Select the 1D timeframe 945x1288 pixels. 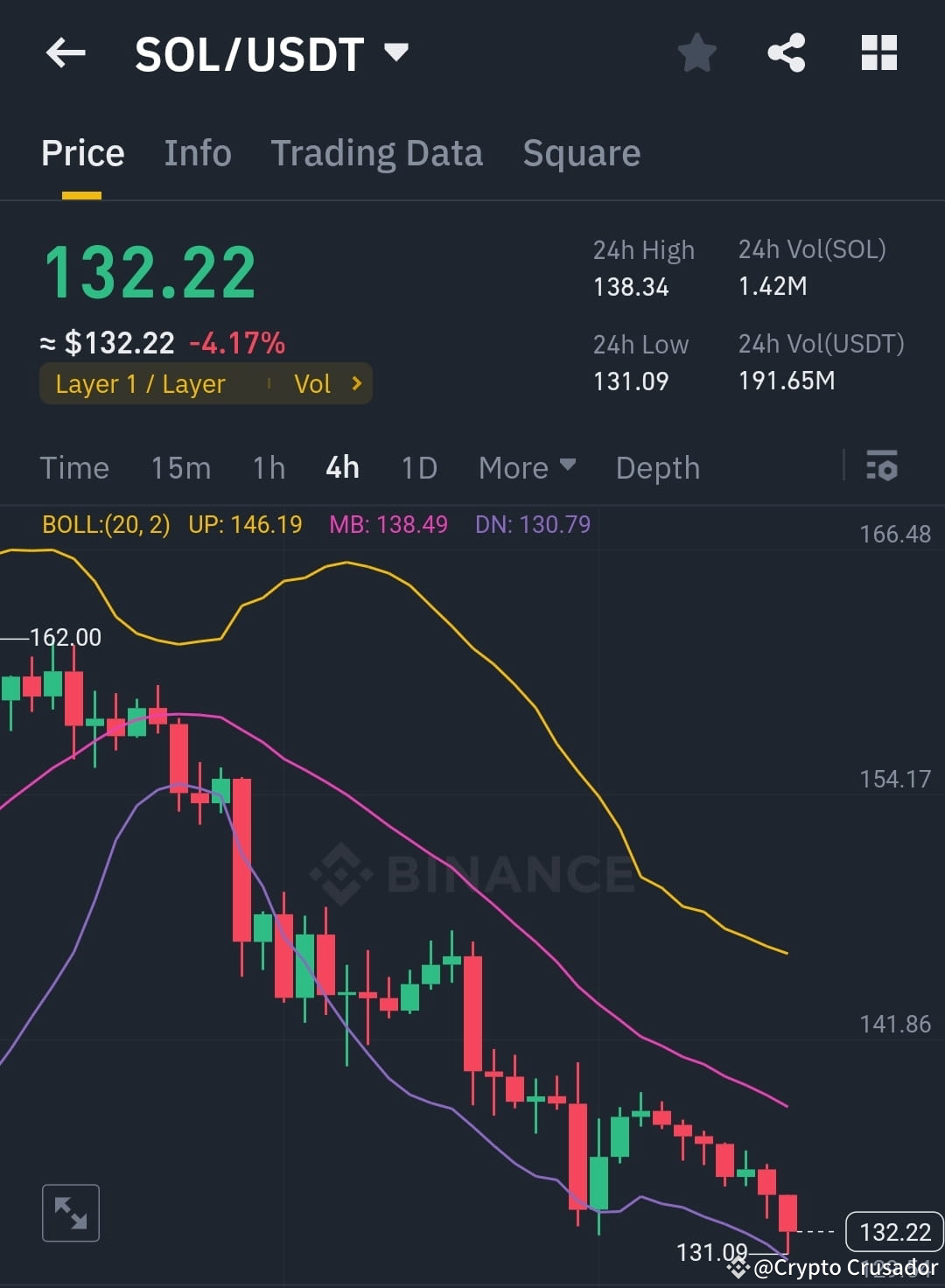(418, 467)
